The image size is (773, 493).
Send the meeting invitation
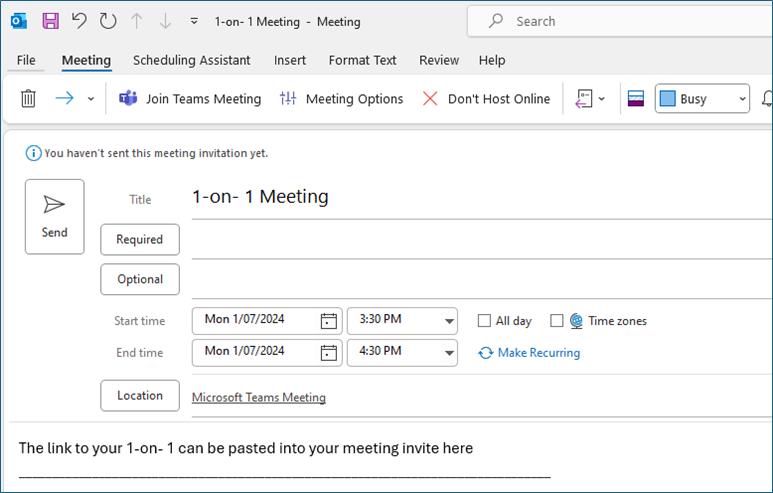[x=54, y=216]
